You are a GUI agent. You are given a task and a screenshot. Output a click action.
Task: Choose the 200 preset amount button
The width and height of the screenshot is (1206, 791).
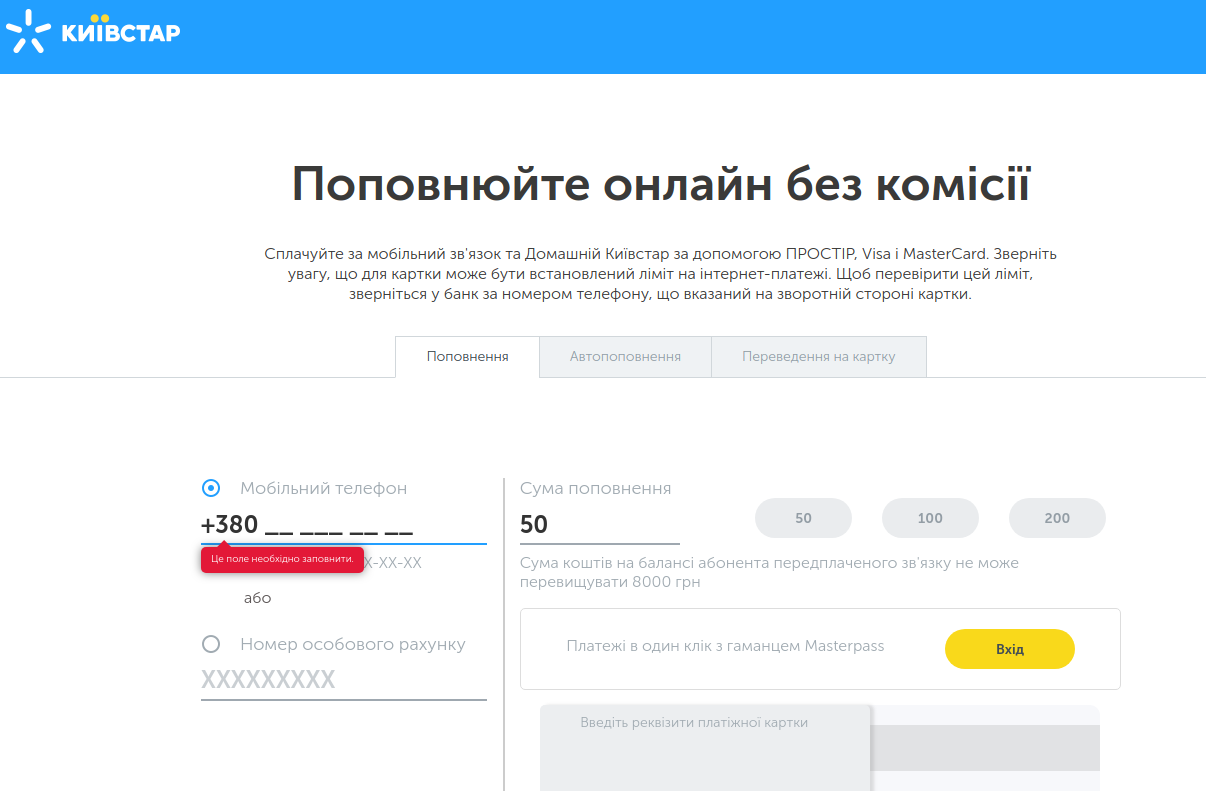pos(1057,518)
